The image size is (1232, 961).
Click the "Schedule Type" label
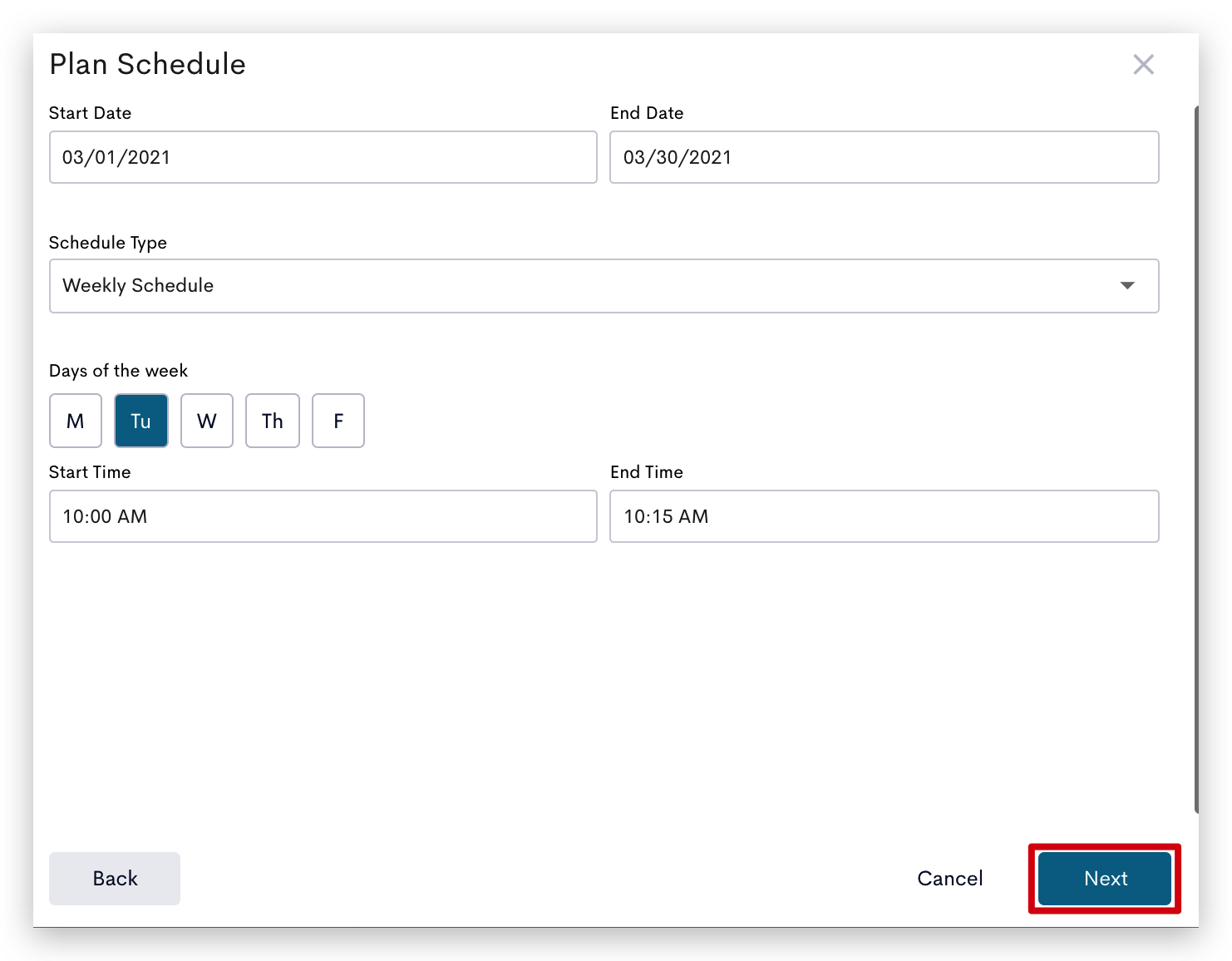click(x=108, y=243)
